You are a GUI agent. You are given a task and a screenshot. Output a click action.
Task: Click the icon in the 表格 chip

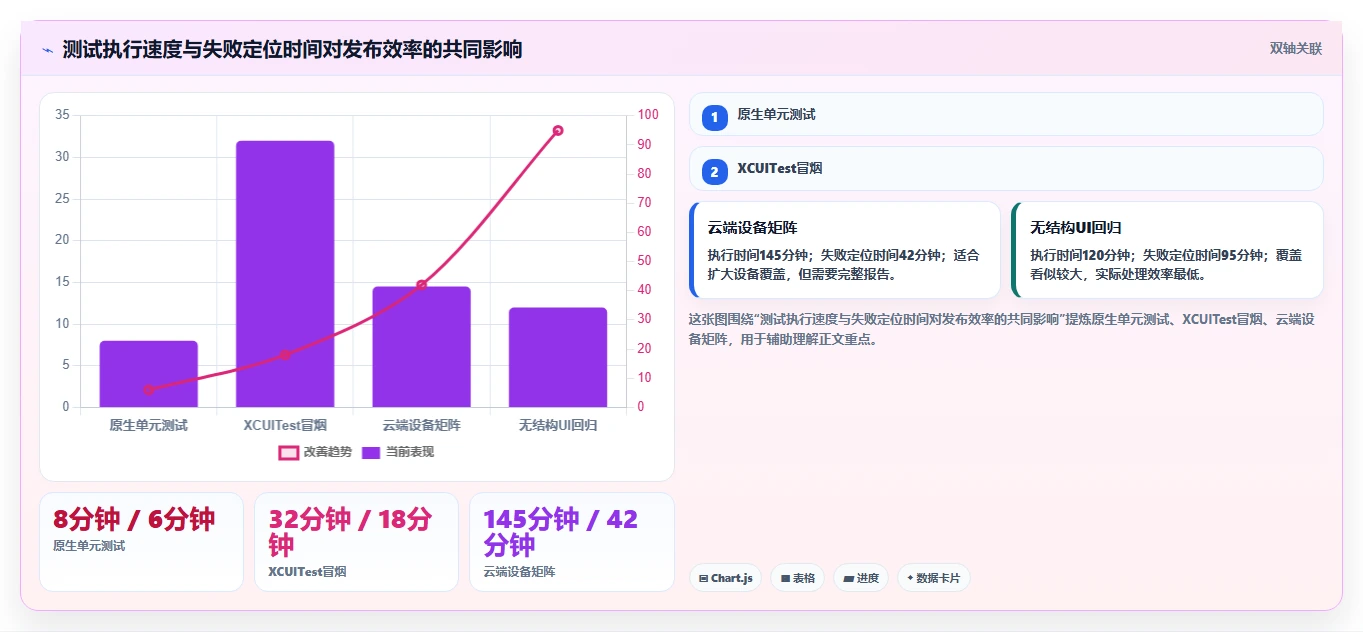pyautogui.click(x=785, y=578)
